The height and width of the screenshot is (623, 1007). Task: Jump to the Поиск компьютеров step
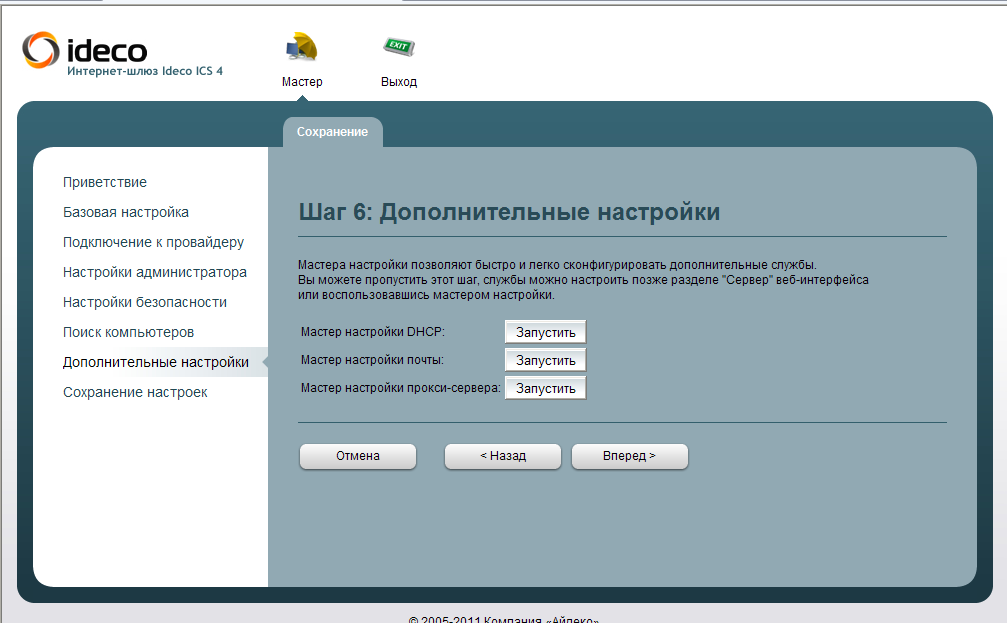click(x=128, y=332)
